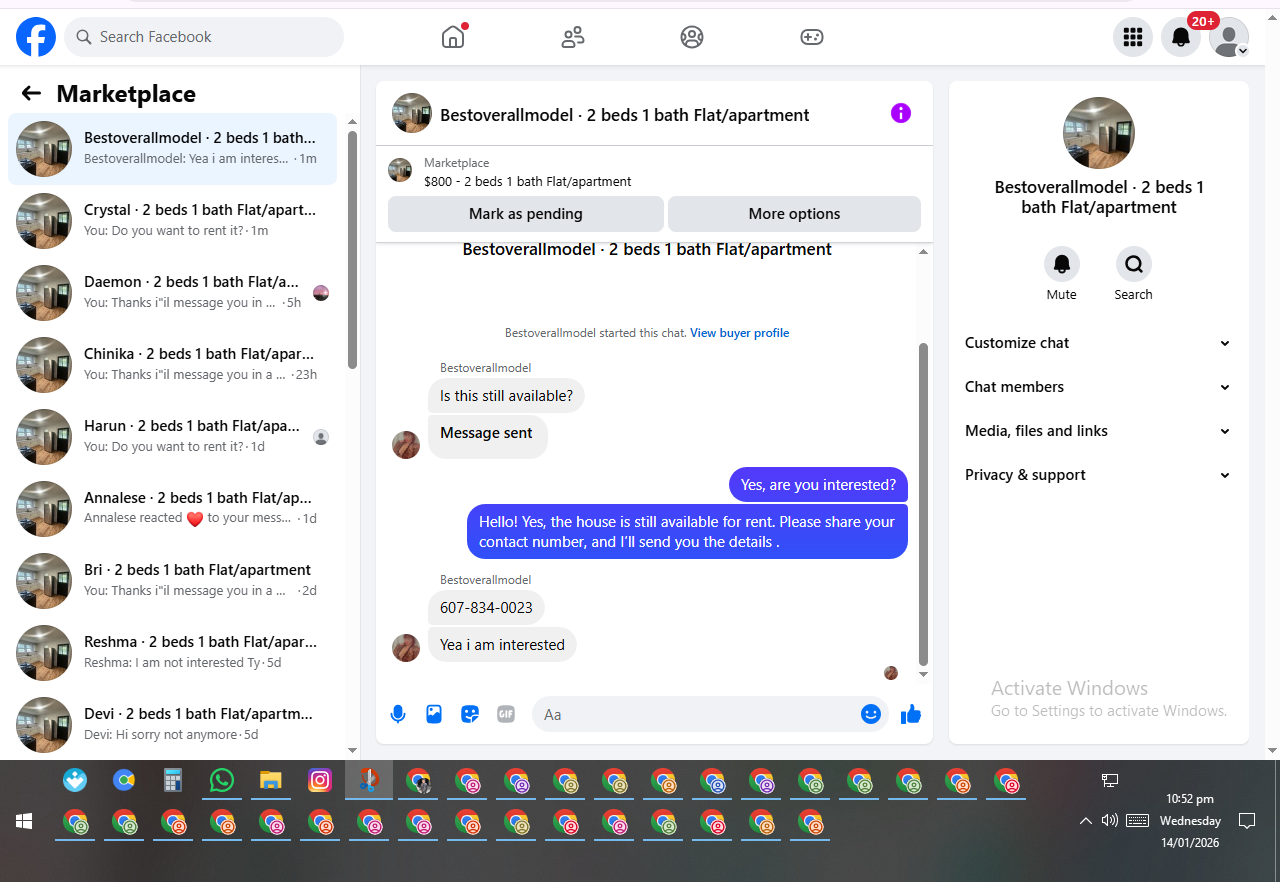Click the Search Facebook field
The image size is (1280, 882).
point(204,37)
